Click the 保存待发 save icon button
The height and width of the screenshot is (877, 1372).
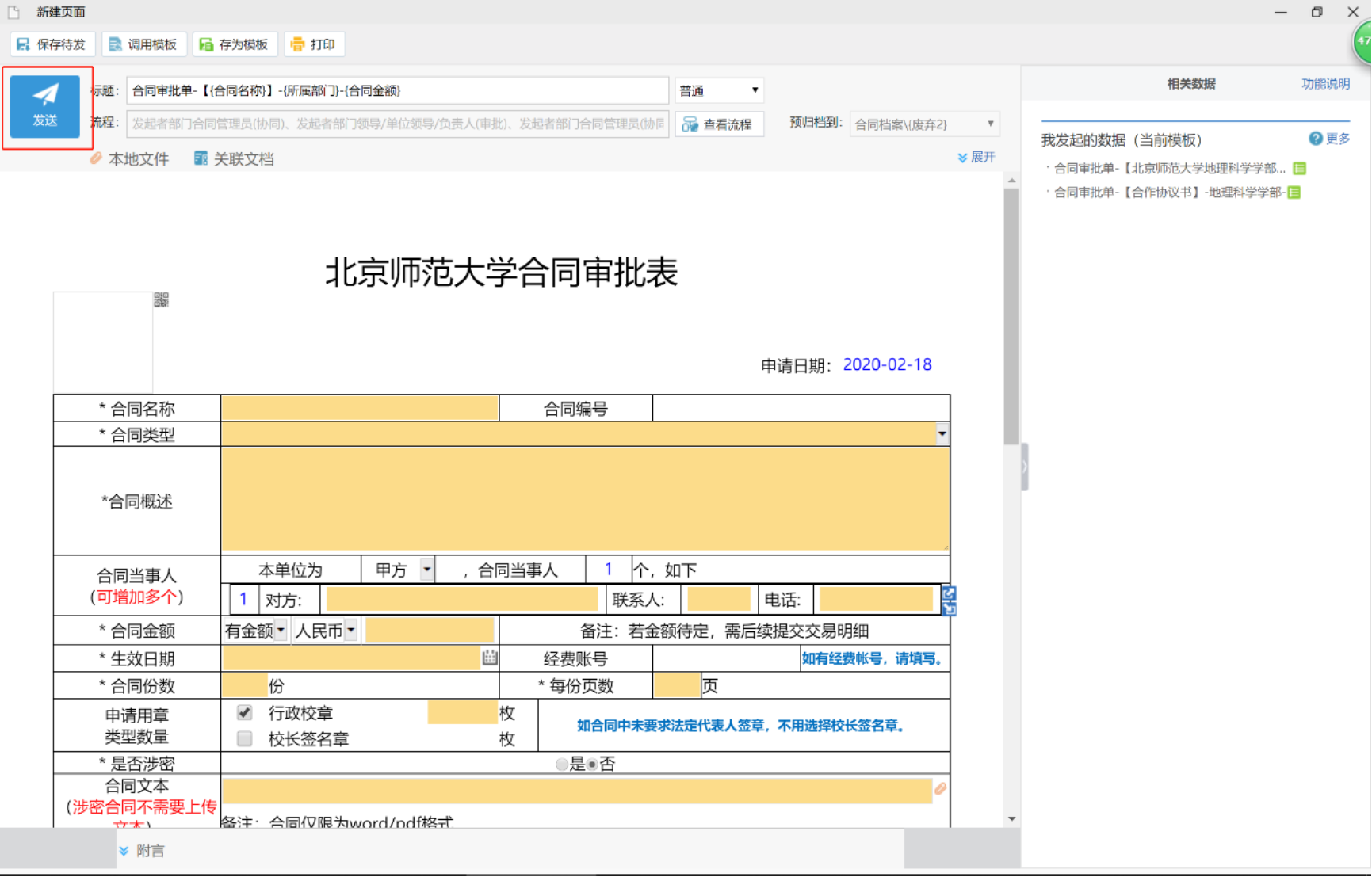click(52, 44)
